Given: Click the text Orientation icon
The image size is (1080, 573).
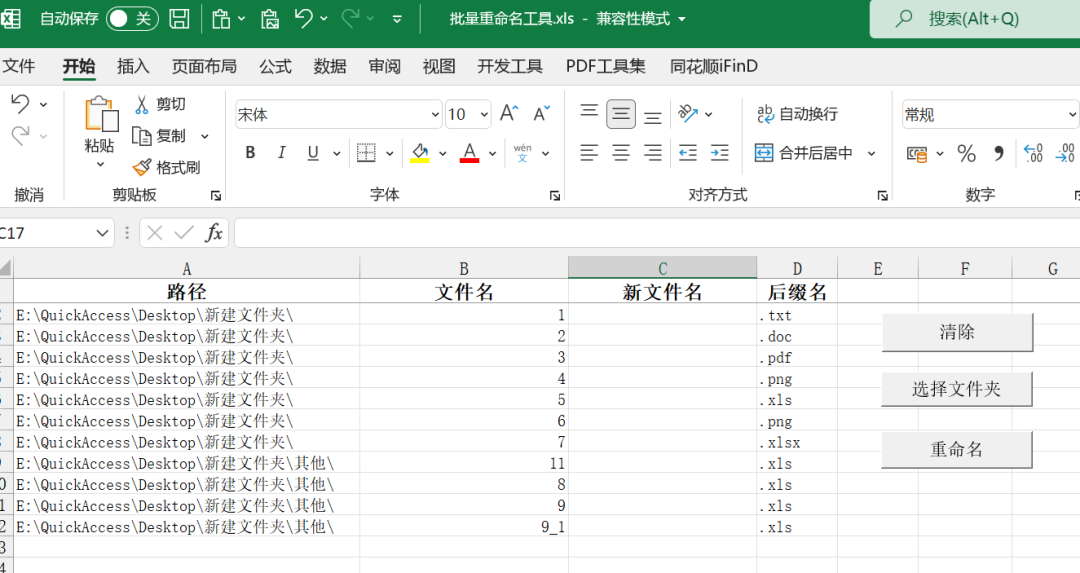Looking at the screenshot, I should tap(688, 114).
